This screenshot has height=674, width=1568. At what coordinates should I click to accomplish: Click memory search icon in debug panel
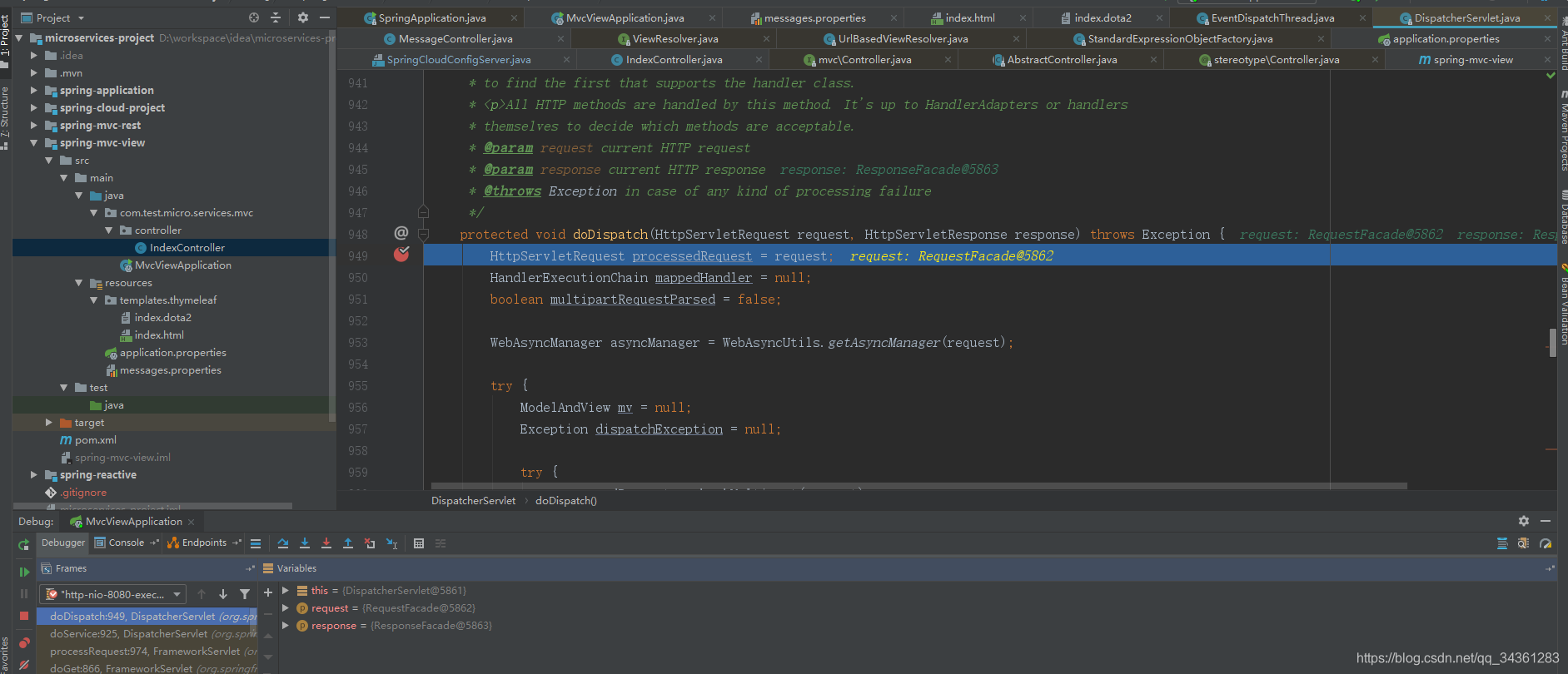coord(1524,543)
